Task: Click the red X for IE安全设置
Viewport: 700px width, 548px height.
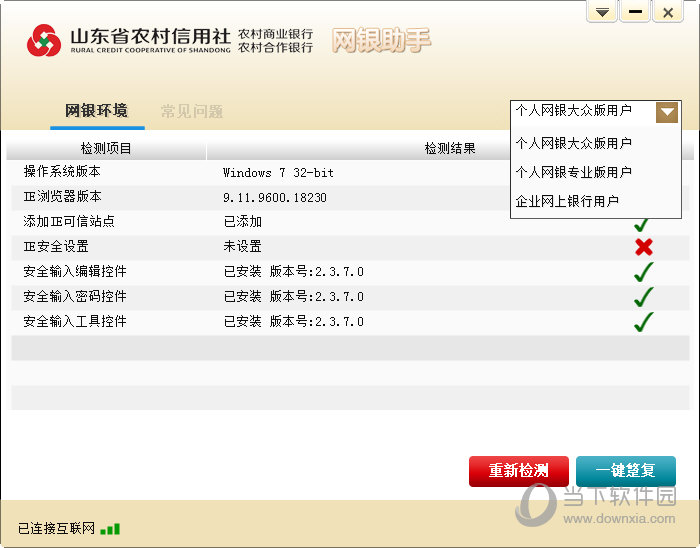Action: tap(644, 247)
